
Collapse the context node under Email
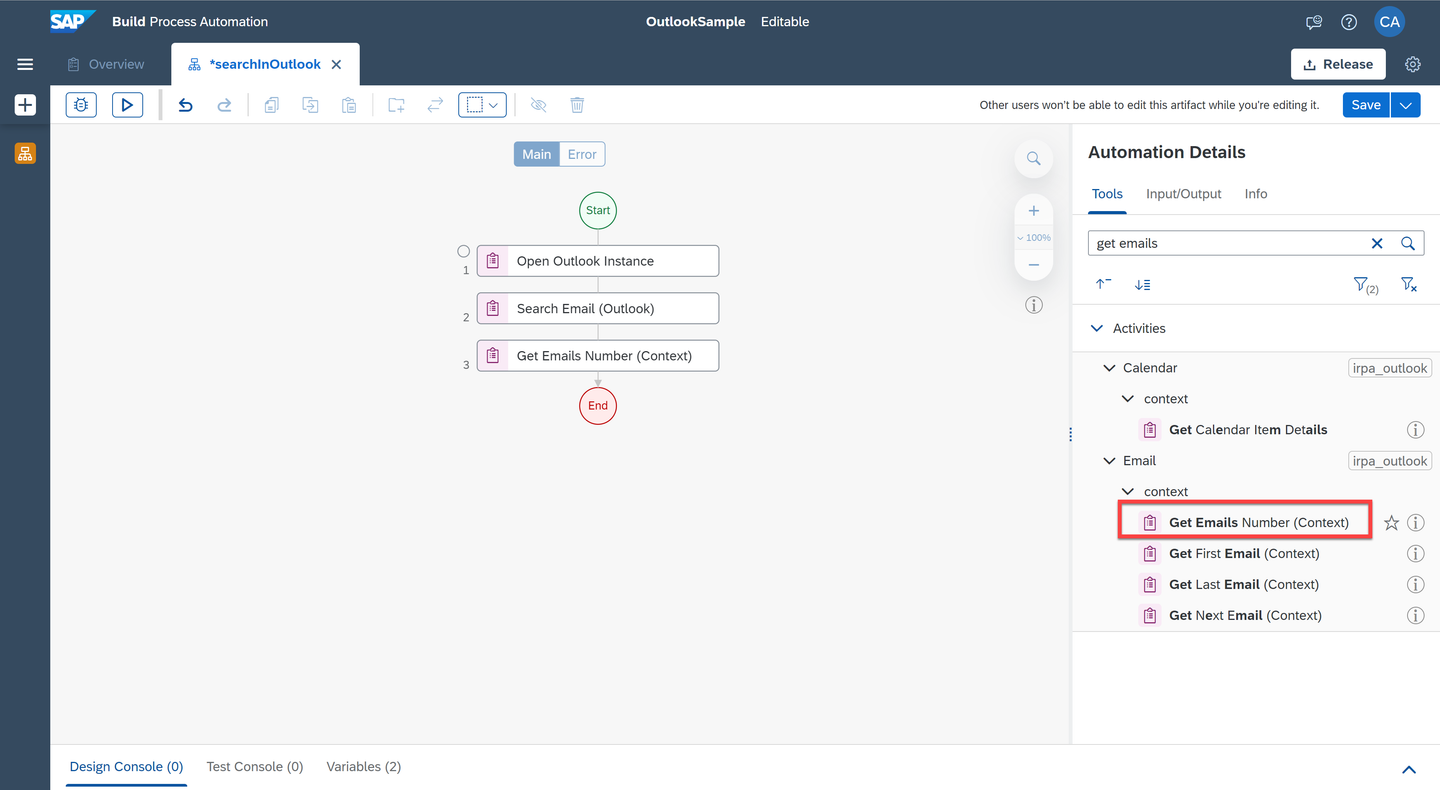click(1128, 492)
